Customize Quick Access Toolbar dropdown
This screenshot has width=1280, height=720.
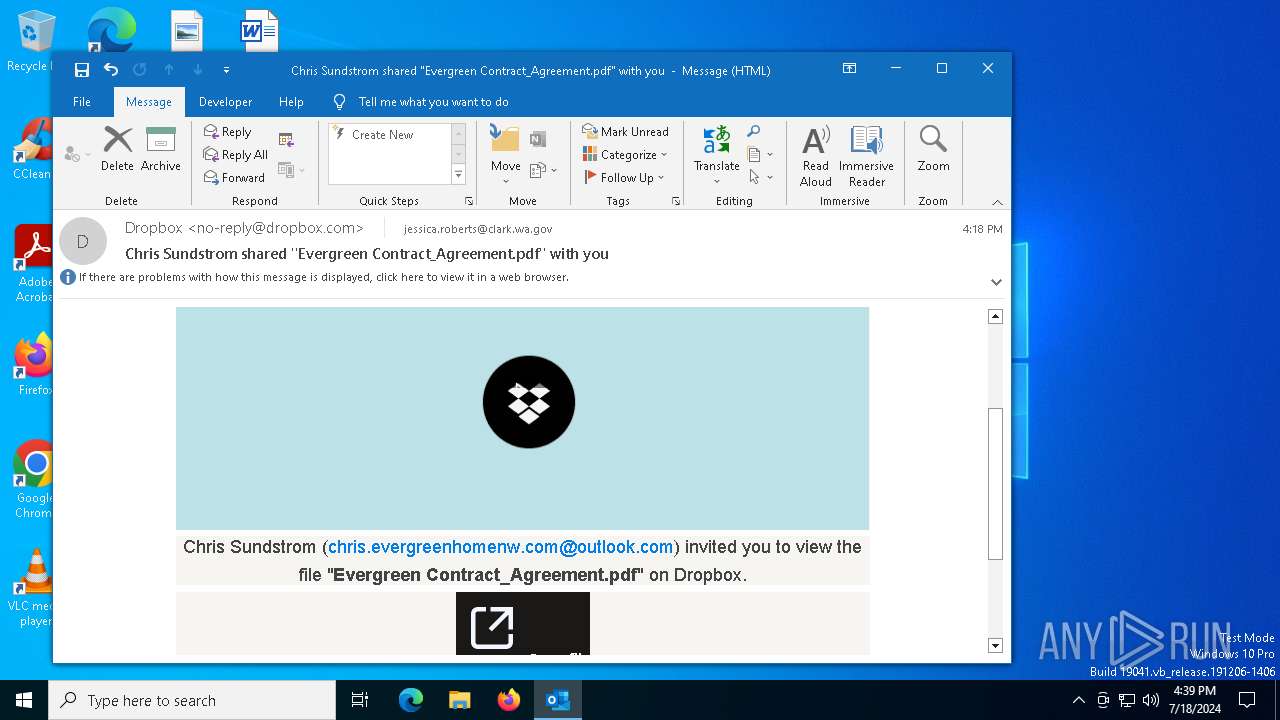click(x=226, y=70)
